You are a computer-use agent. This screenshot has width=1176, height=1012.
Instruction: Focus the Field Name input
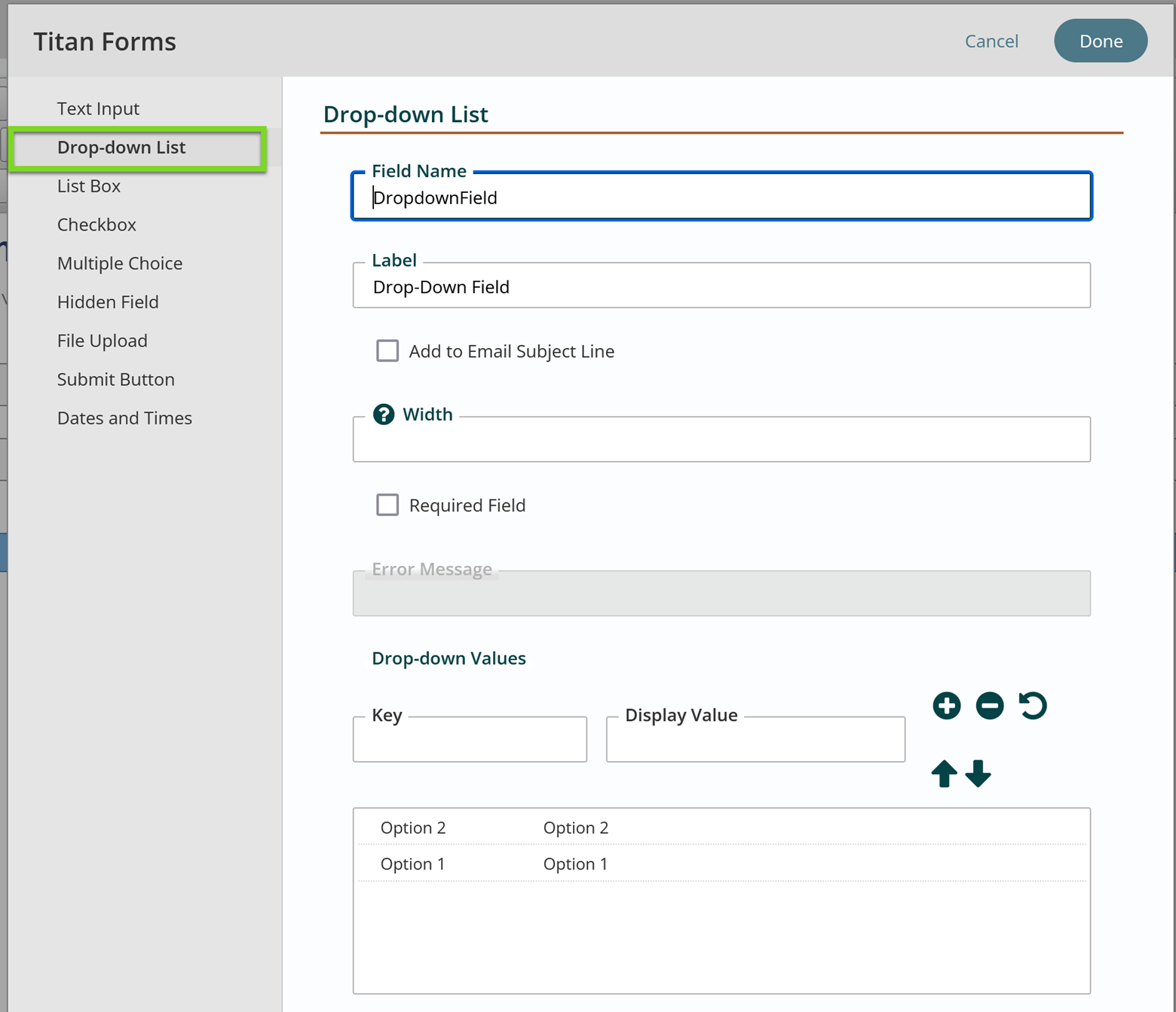click(721, 197)
